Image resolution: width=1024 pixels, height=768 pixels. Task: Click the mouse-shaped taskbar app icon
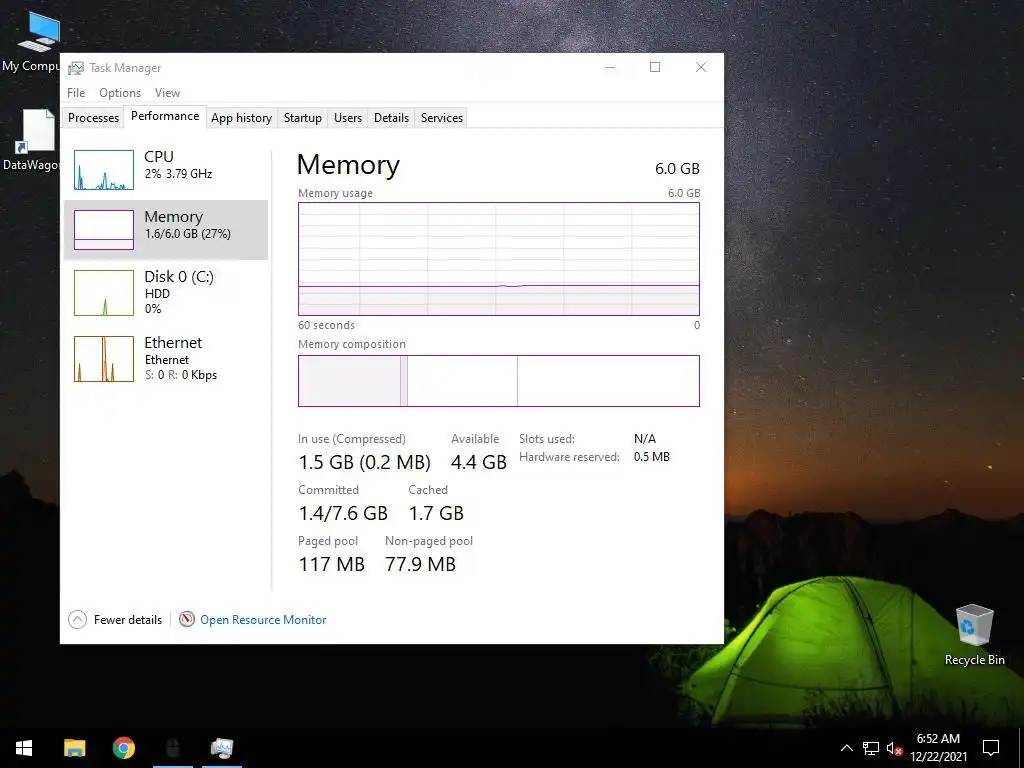(173, 748)
